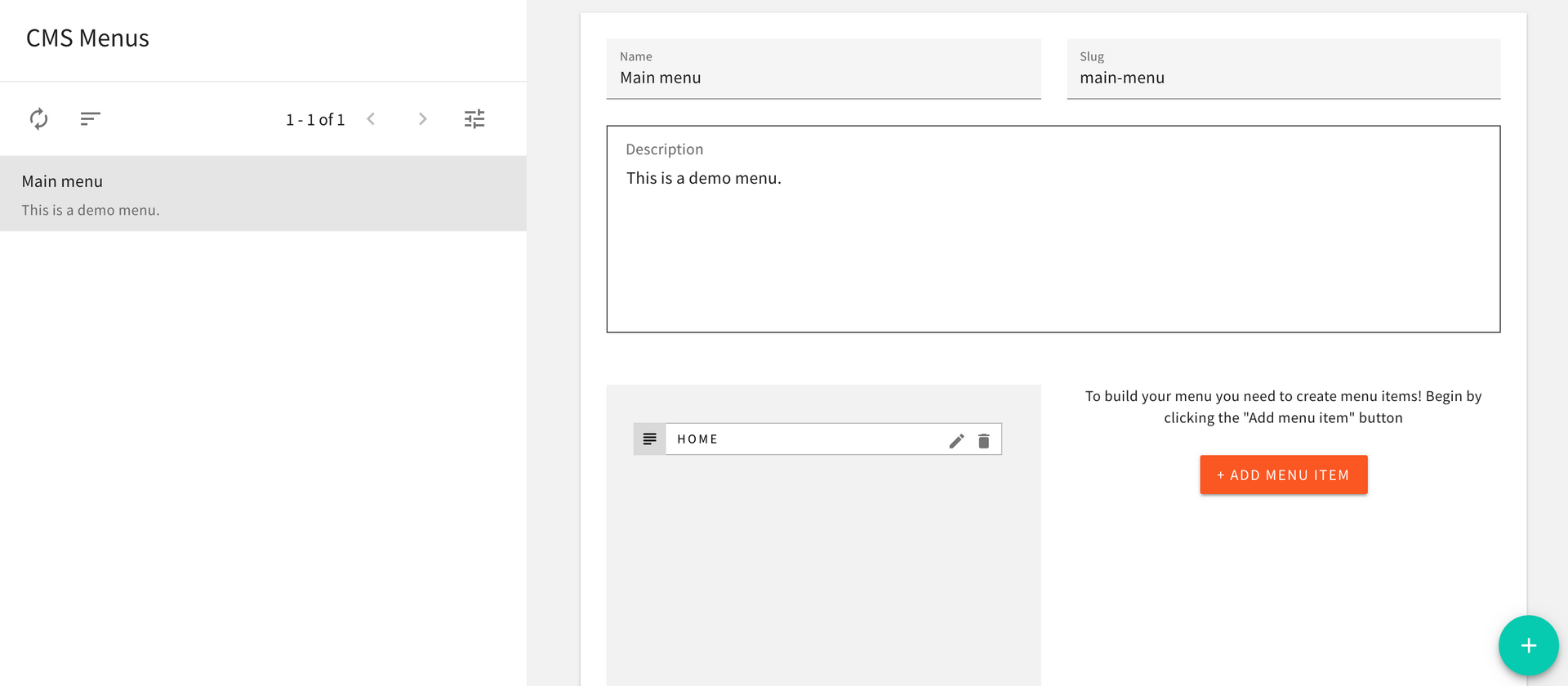Click the HOME item drag handle
The image size is (1568, 686).
649,439
